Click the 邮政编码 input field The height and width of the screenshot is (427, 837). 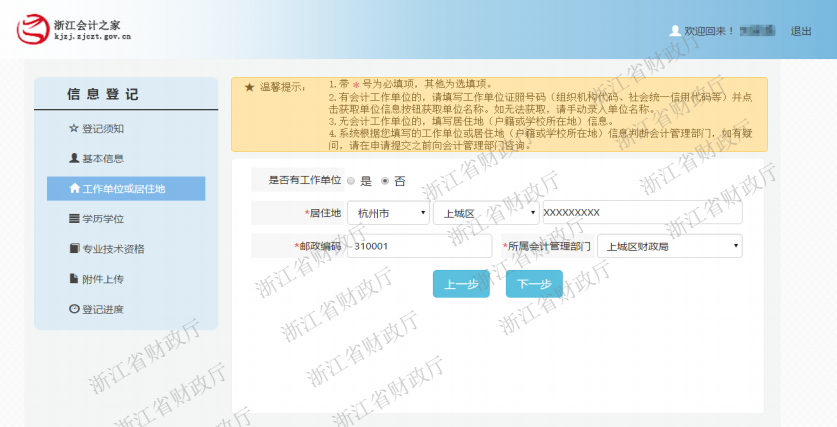[x=418, y=246]
